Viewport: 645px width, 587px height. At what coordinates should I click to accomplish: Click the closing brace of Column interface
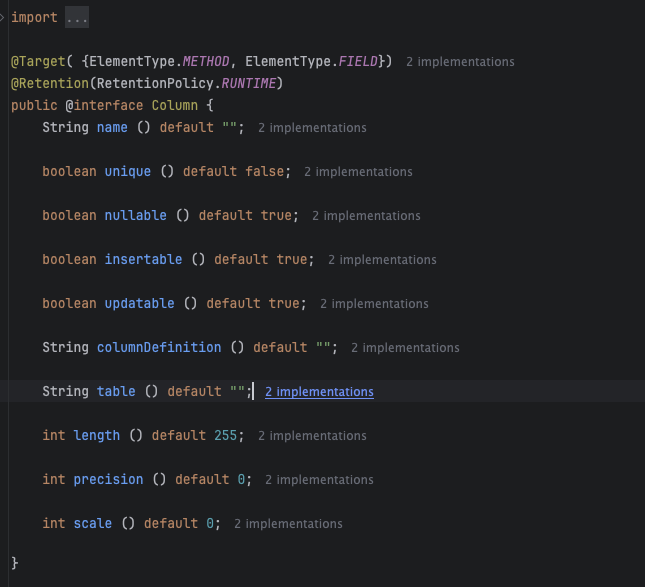[15, 563]
